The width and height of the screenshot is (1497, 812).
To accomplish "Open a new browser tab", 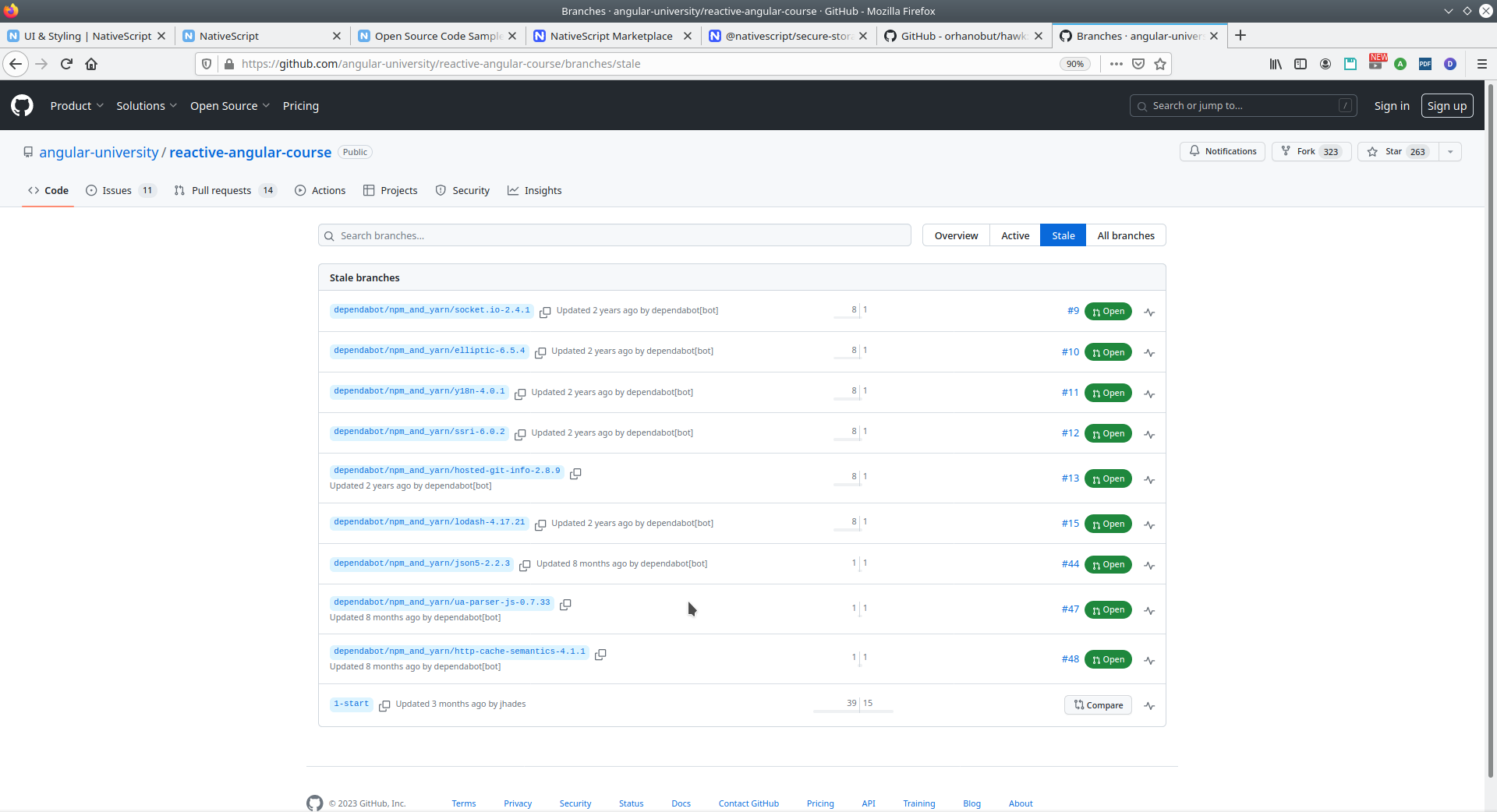I will [x=1240, y=35].
